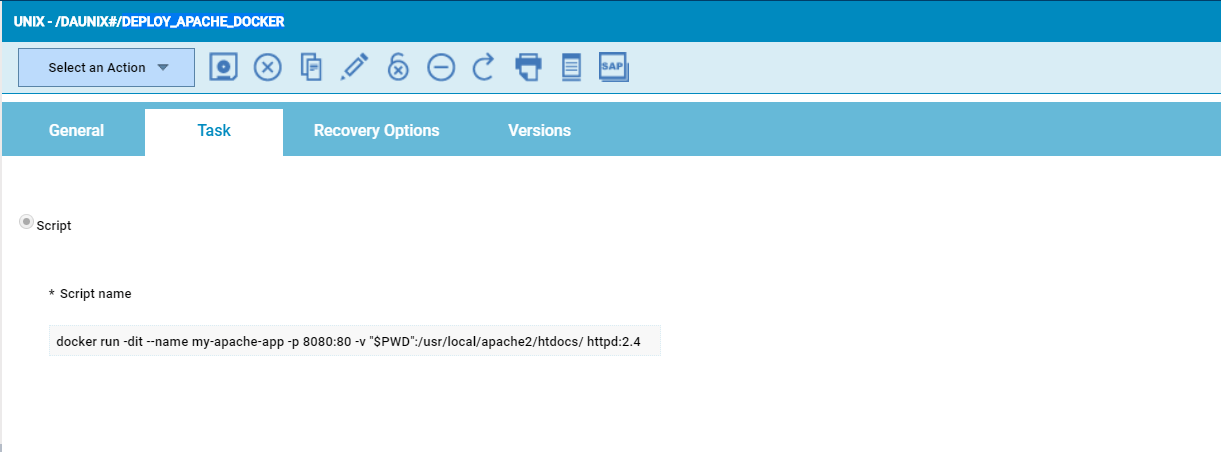1221x452 pixels.
Task: Click the Script option label text
Action: [54, 226]
